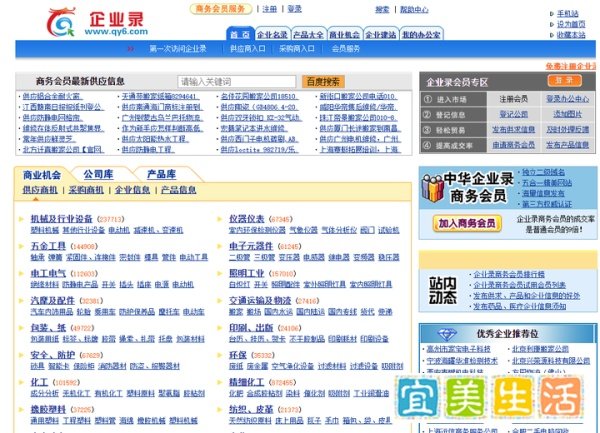The height and width of the screenshot is (433, 600).
Task: Click 设为首页
Action: 571,24
